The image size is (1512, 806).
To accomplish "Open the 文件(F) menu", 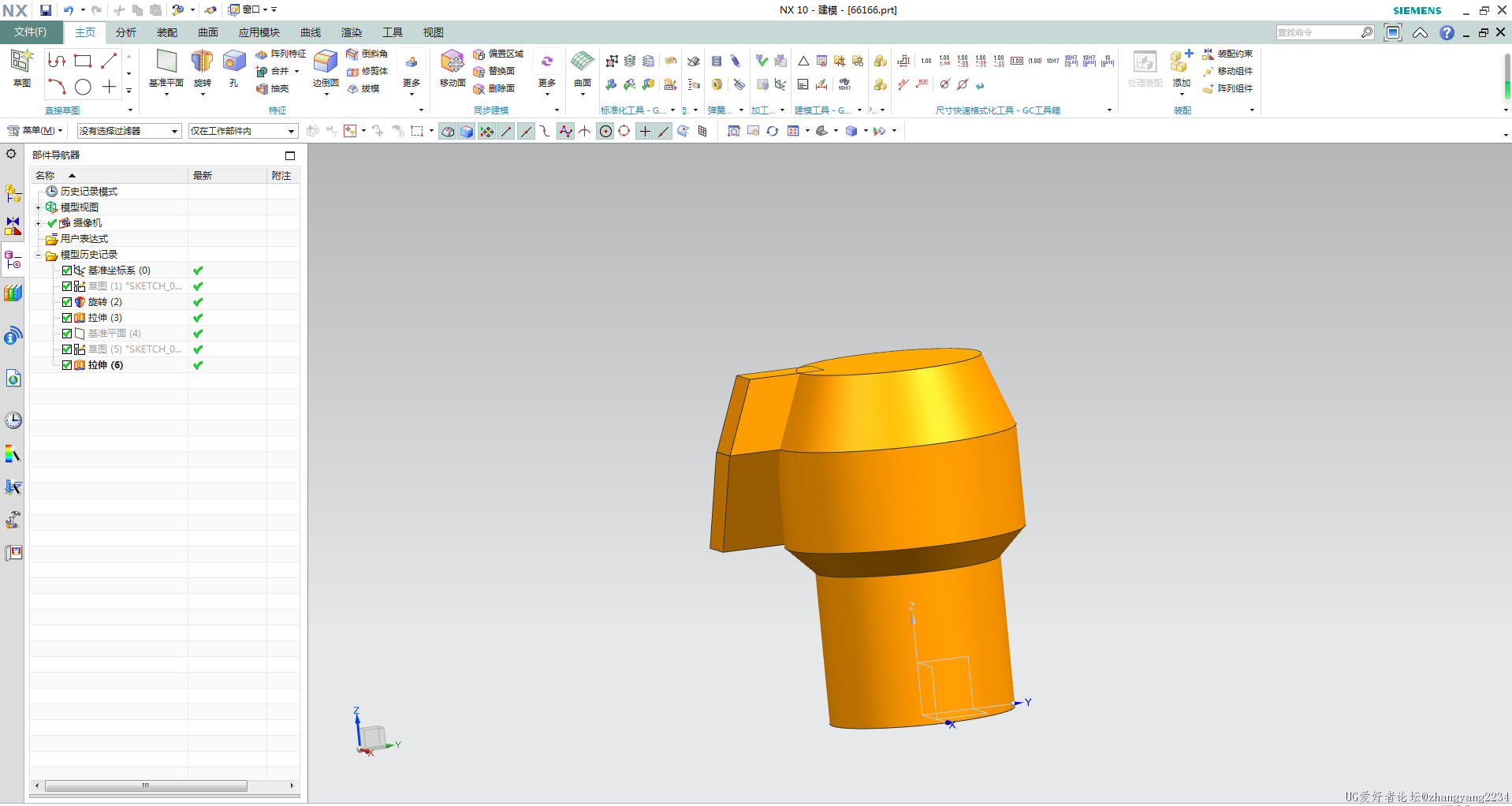I will pyautogui.click(x=30, y=32).
